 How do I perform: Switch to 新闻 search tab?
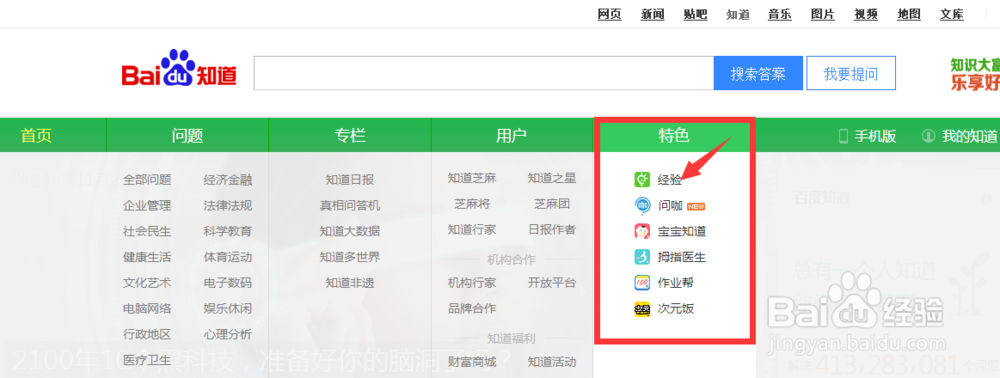(652, 15)
